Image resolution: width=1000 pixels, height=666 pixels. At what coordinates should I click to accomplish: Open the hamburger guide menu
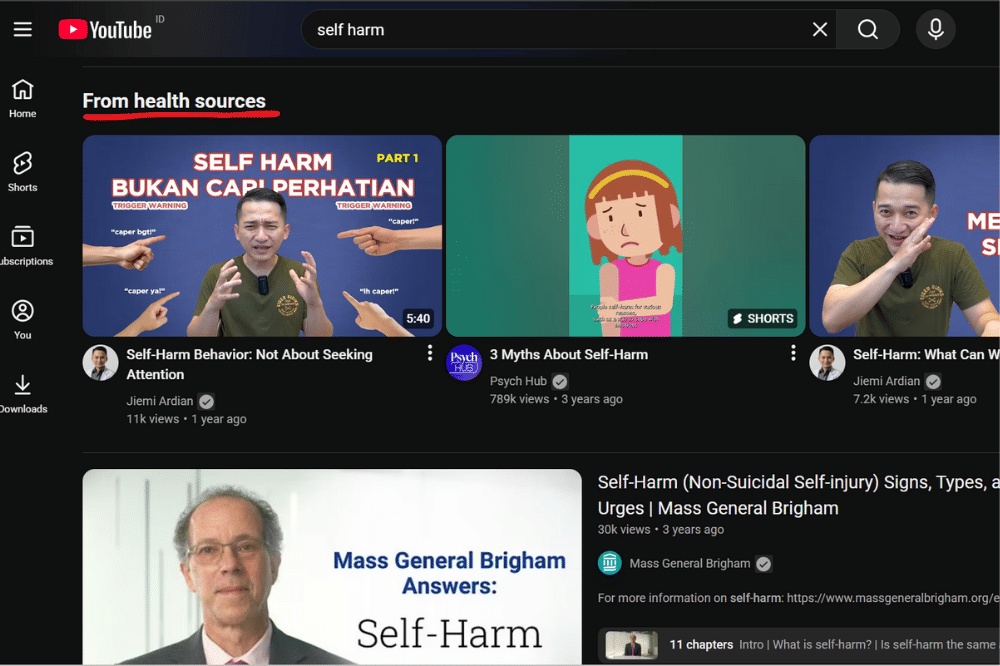[x=23, y=30]
